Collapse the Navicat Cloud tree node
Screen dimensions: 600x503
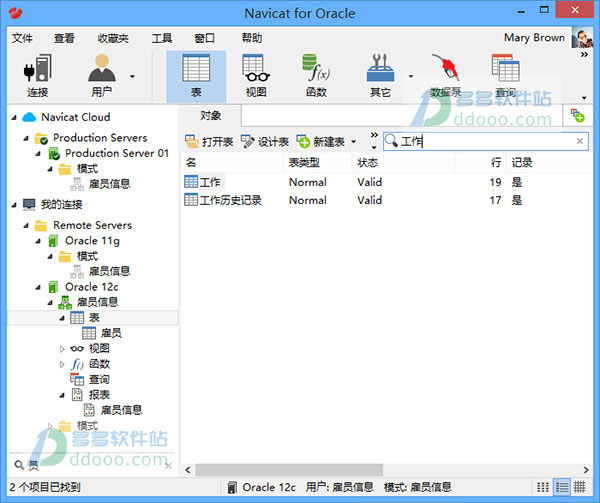[14, 117]
